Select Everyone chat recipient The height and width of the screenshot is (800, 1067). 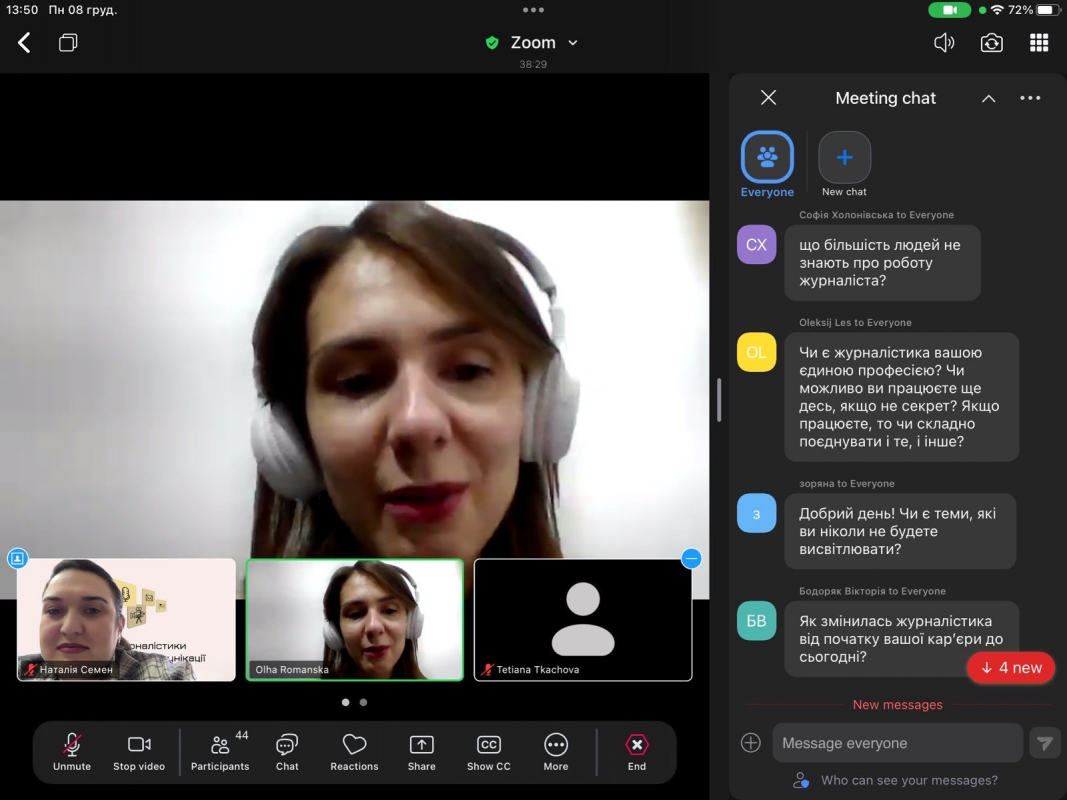tap(767, 158)
